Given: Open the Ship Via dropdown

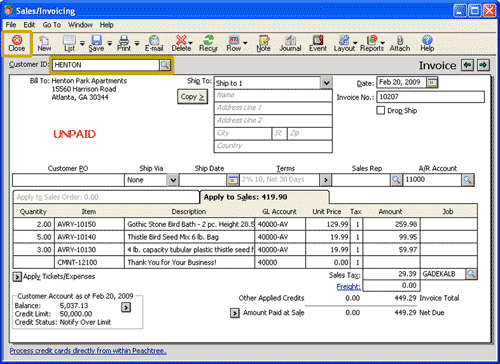Looking at the screenshot, I should tap(173, 180).
